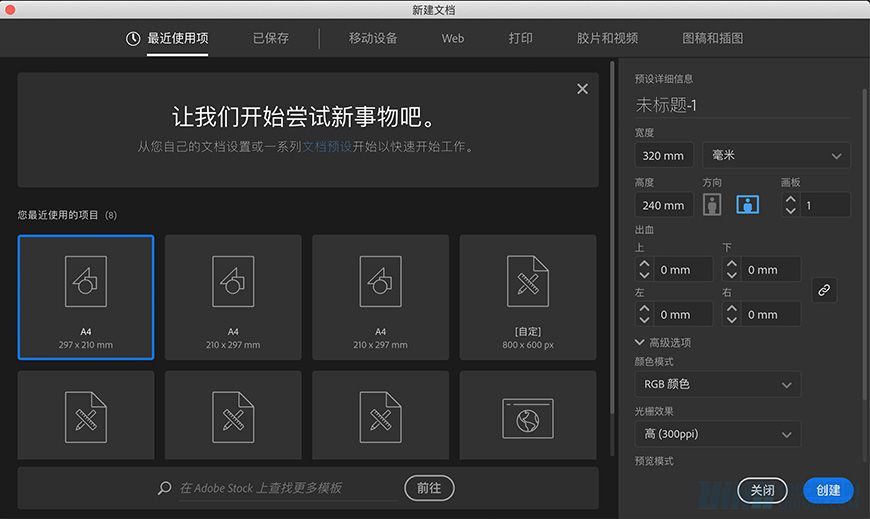870x519 pixels.
Task: Click the 画板 count field showing 1
Action: [825, 205]
